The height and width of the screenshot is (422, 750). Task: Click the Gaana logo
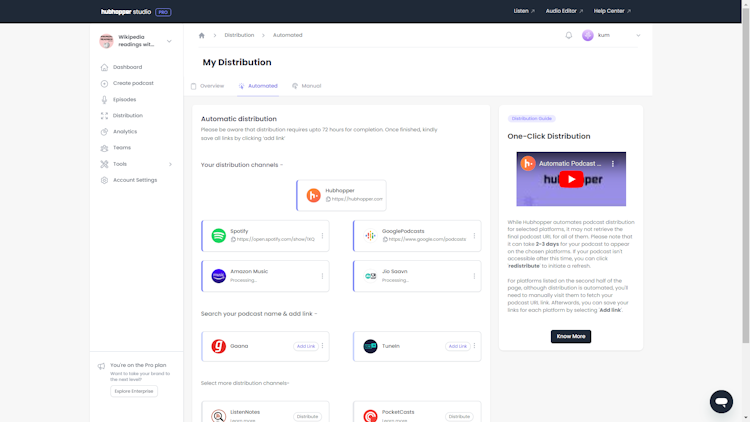(x=219, y=346)
